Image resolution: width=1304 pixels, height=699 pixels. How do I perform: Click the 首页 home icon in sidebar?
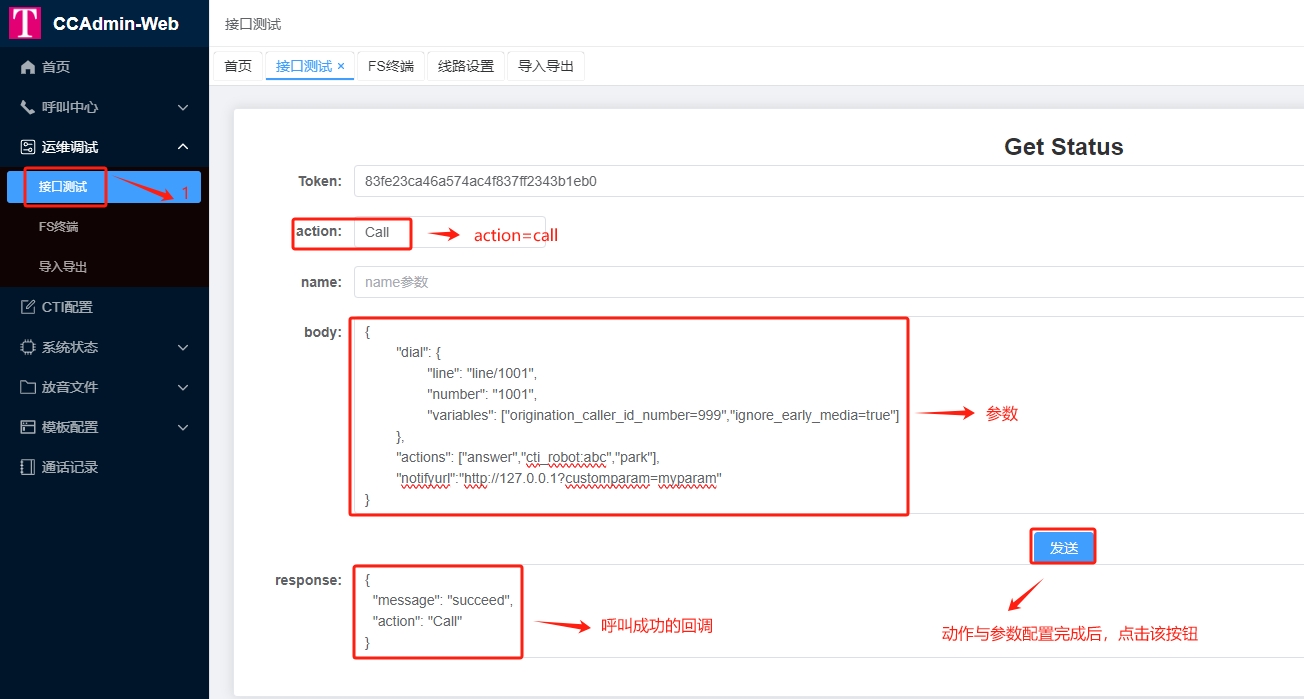[x=28, y=67]
